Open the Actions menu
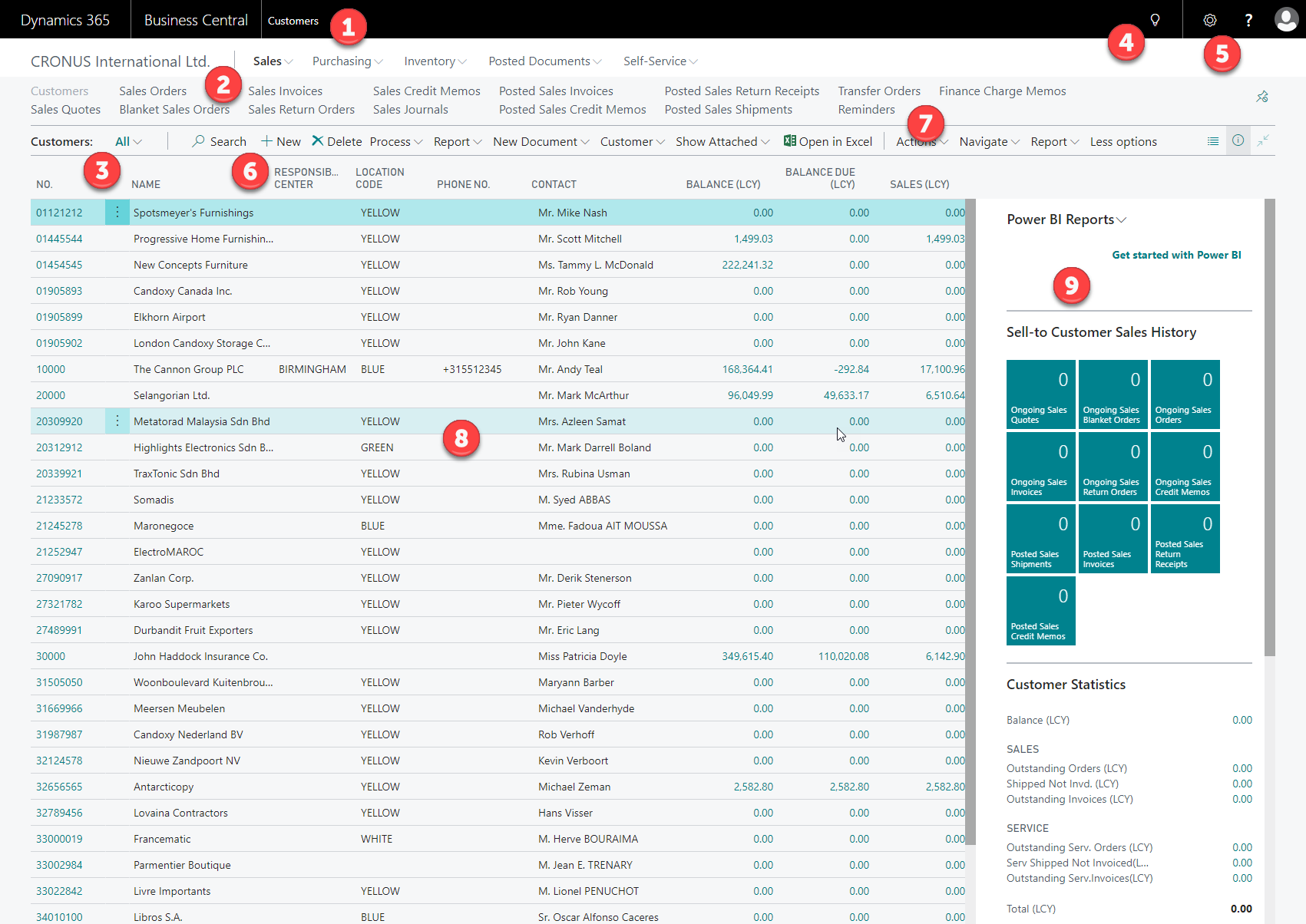 (x=922, y=141)
